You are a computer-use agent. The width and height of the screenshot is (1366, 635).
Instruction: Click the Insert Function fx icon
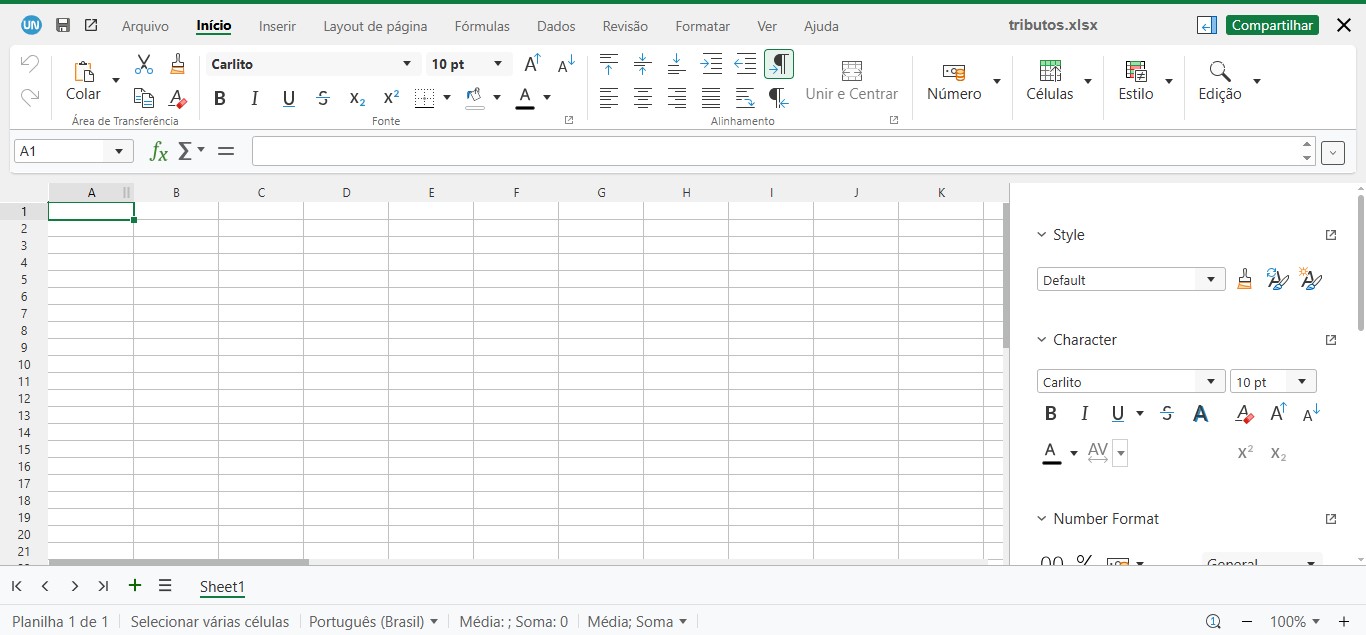(157, 152)
